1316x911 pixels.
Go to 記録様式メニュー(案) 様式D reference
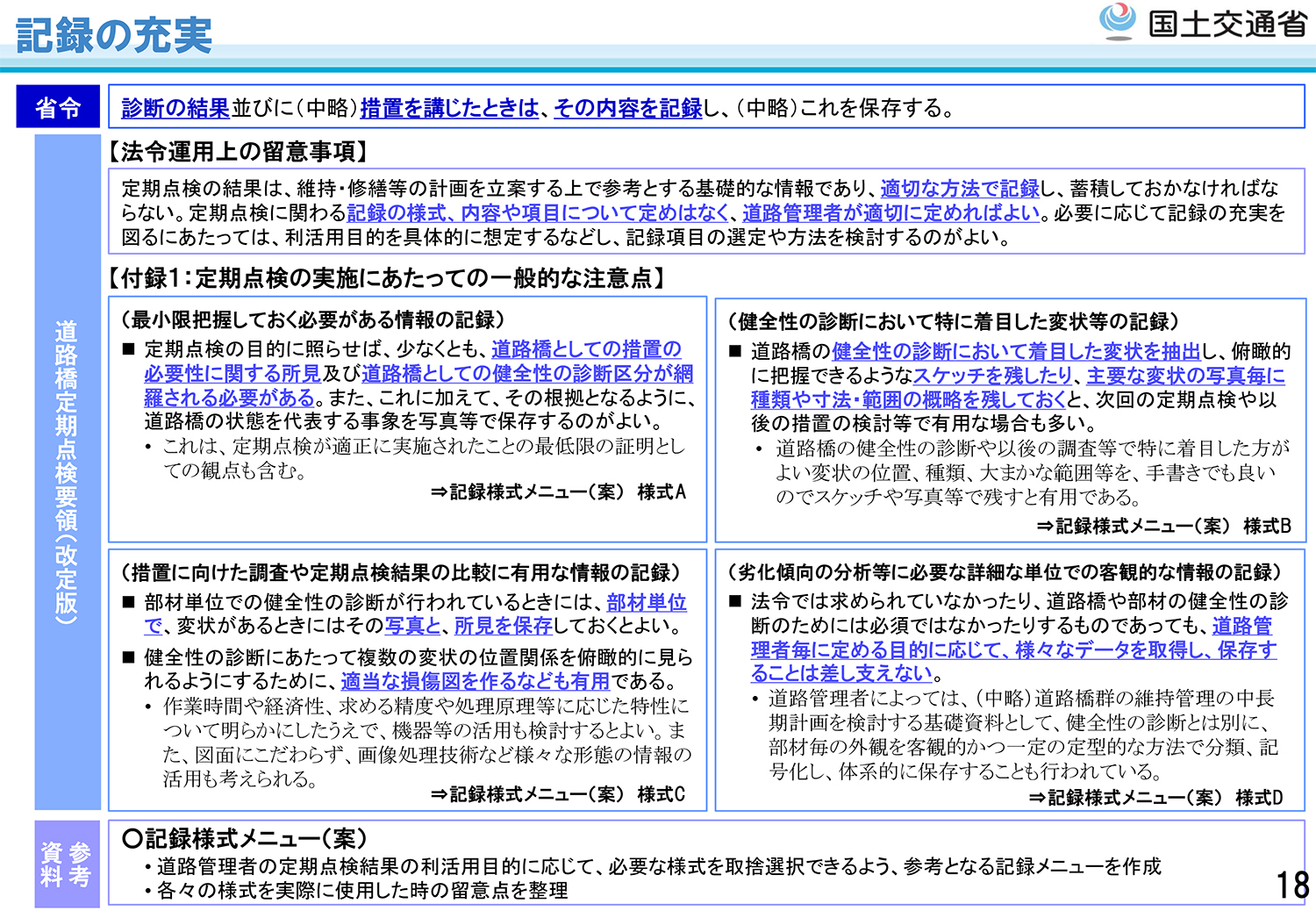[1156, 798]
